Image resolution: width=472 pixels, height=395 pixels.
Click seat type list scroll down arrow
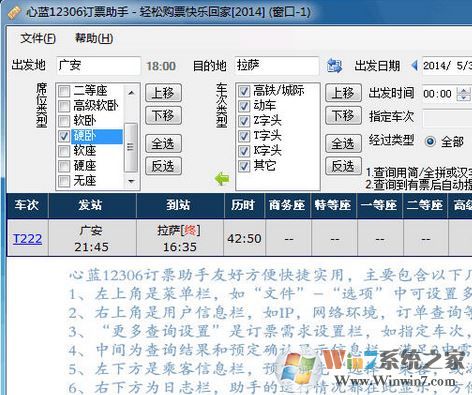click(x=131, y=181)
